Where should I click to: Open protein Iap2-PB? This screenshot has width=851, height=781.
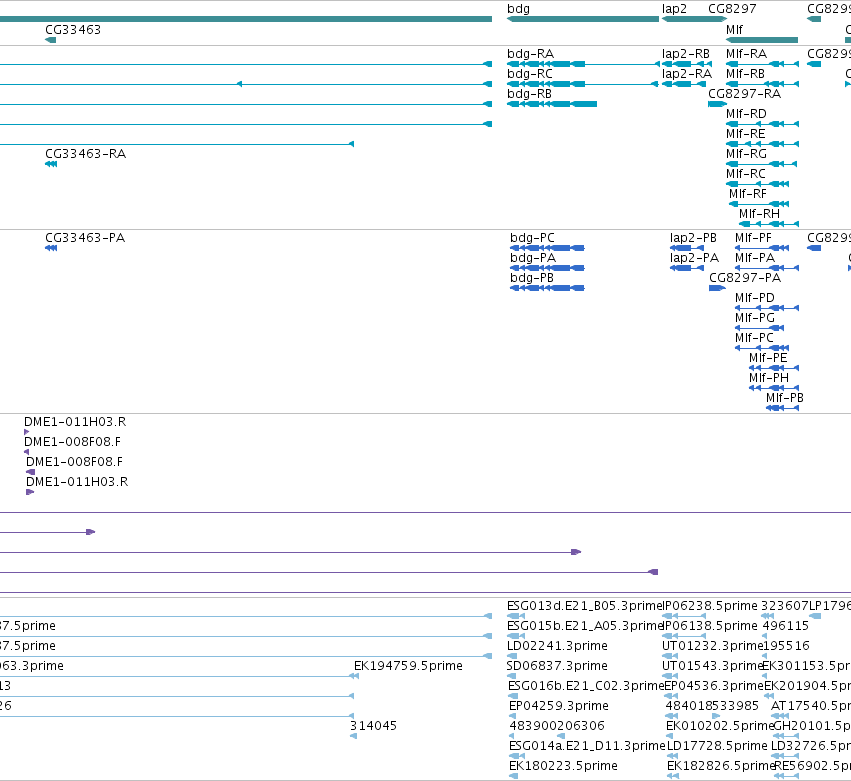click(x=693, y=238)
